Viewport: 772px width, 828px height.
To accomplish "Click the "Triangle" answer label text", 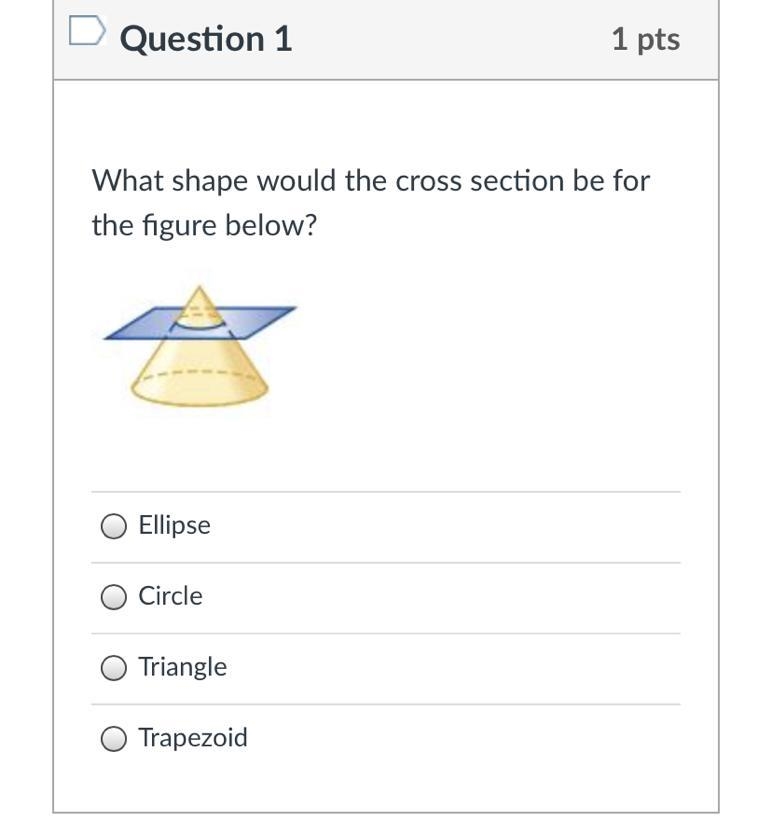I will pos(183,667).
